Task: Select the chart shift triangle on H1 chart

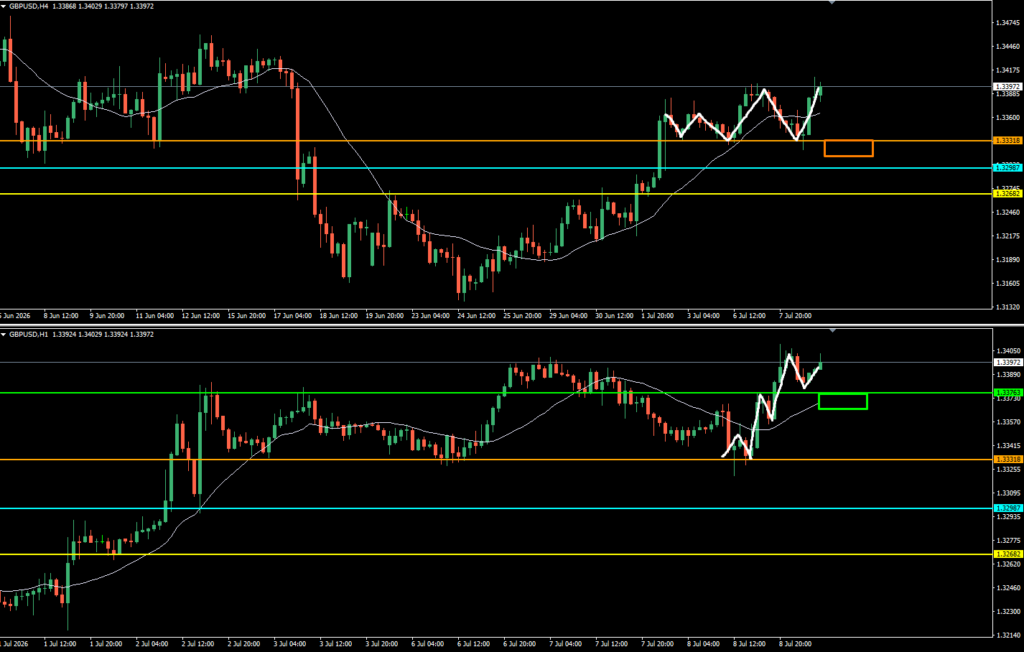Action: [831, 331]
